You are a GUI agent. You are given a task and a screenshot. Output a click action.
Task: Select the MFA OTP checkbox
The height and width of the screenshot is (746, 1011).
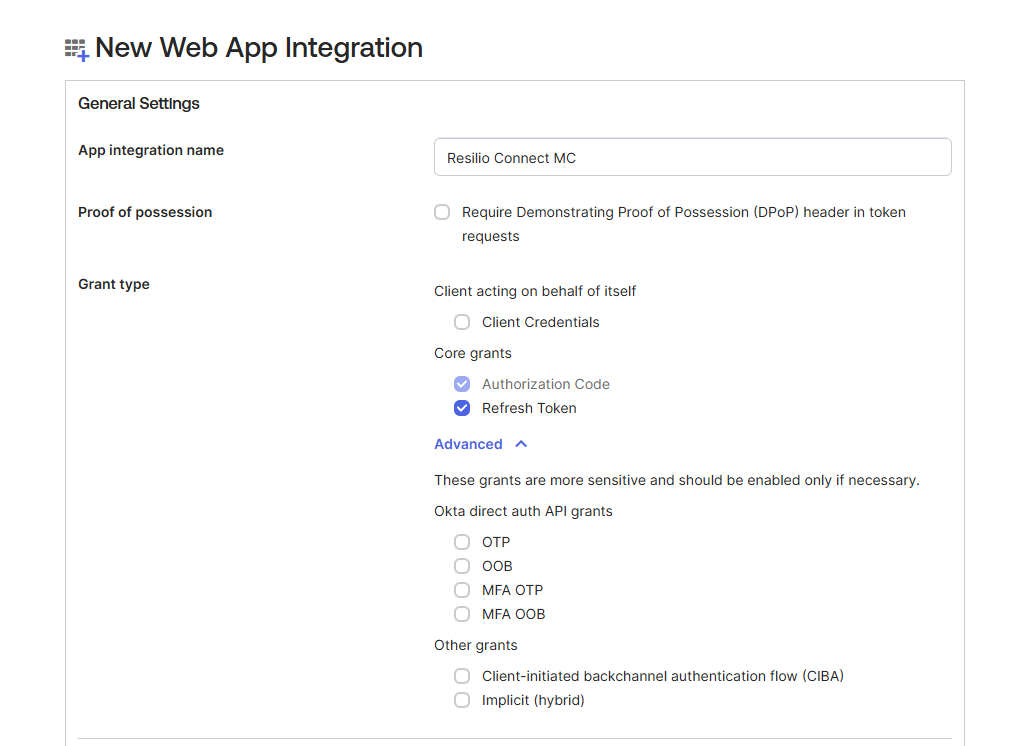[x=462, y=590]
